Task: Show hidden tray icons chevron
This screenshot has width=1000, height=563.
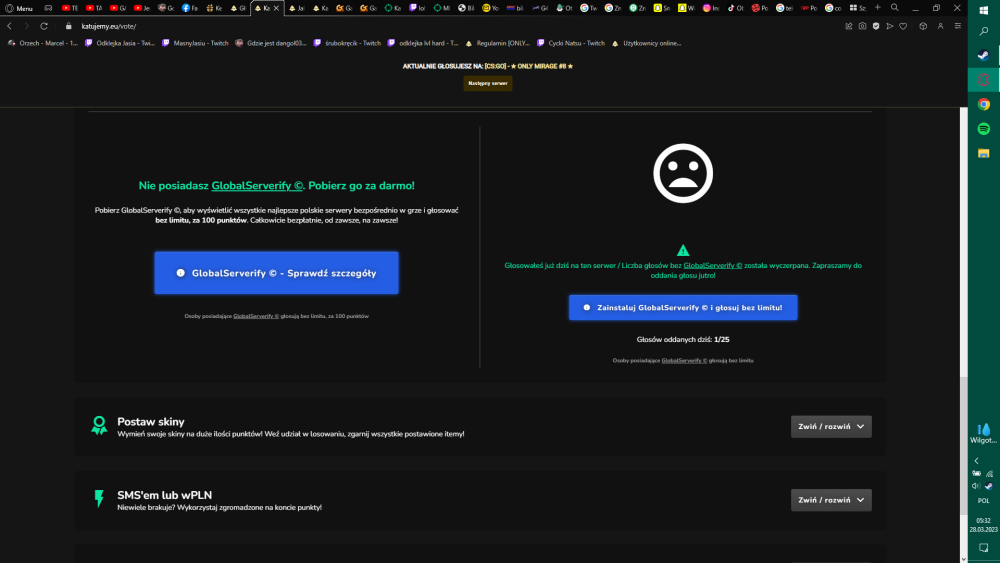Action: [x=976, y=460]
